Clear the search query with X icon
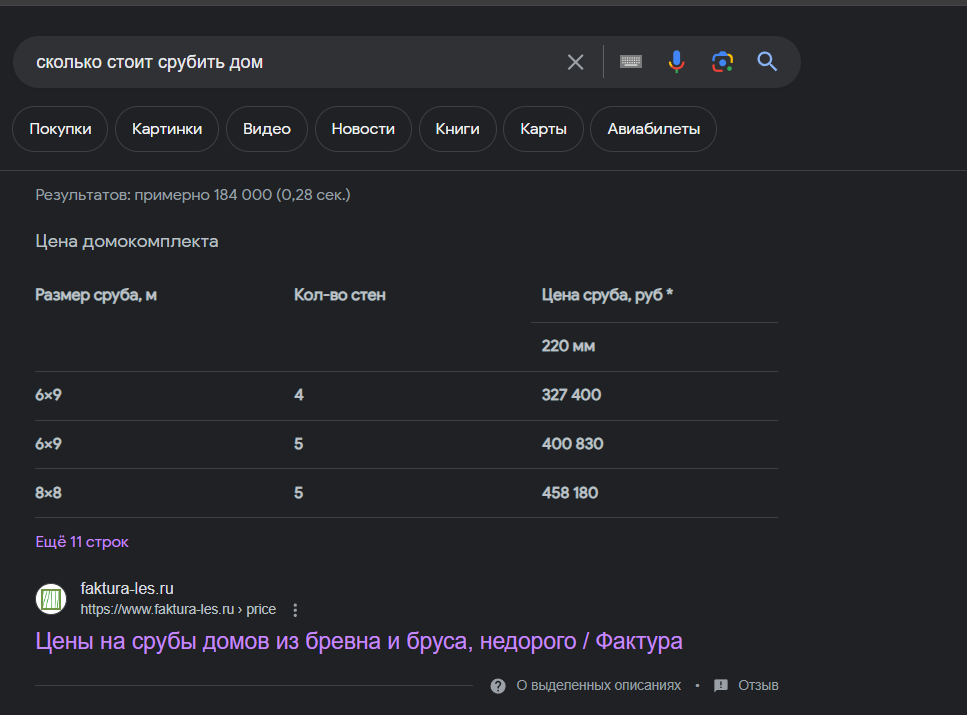 tap(575, 62)
